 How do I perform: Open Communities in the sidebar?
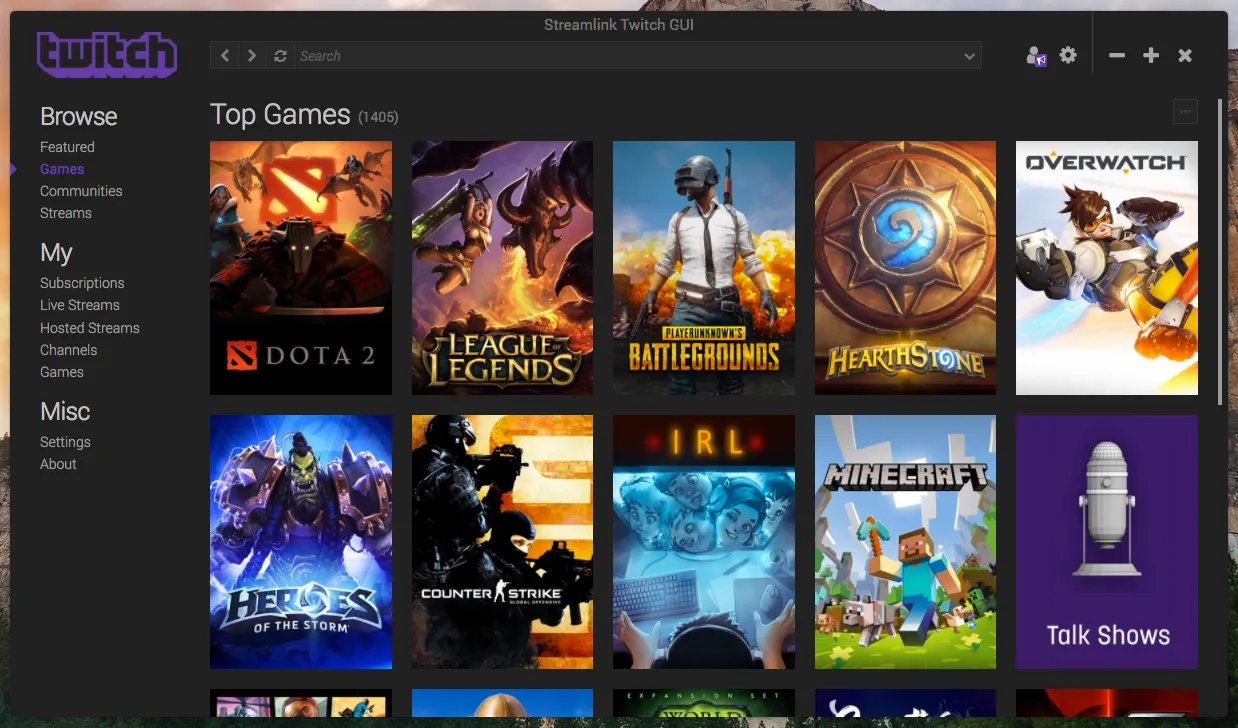[81, 191]
